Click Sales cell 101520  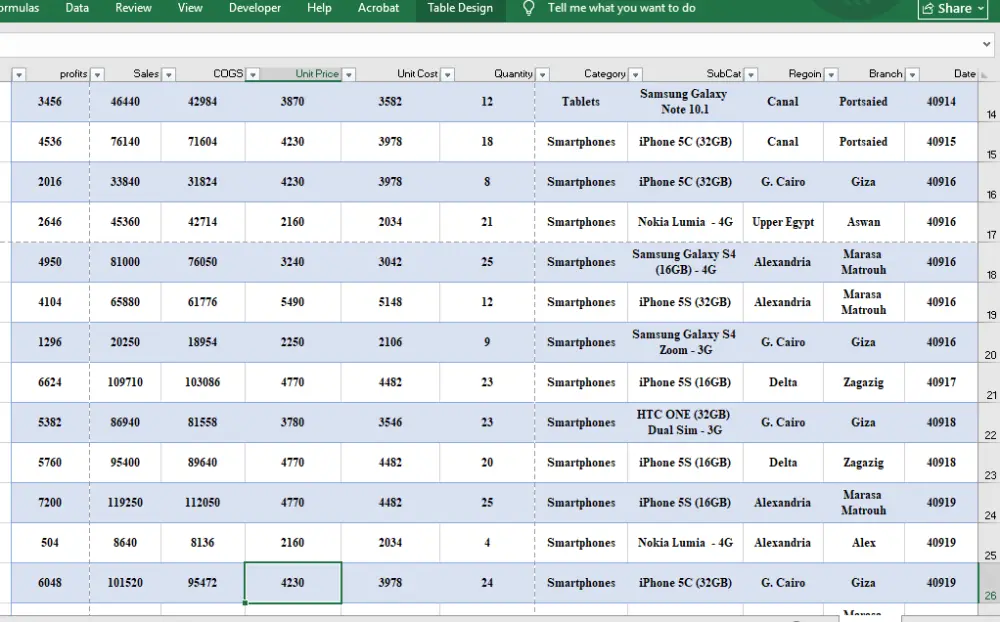(125, 582)
